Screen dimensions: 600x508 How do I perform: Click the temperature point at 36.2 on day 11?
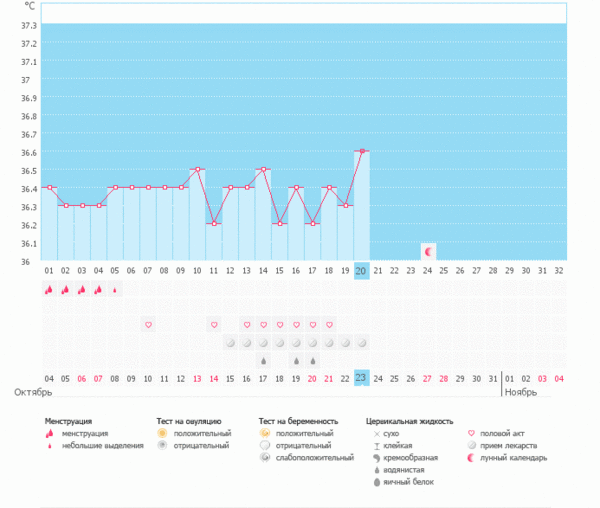[x=214, y=224]
